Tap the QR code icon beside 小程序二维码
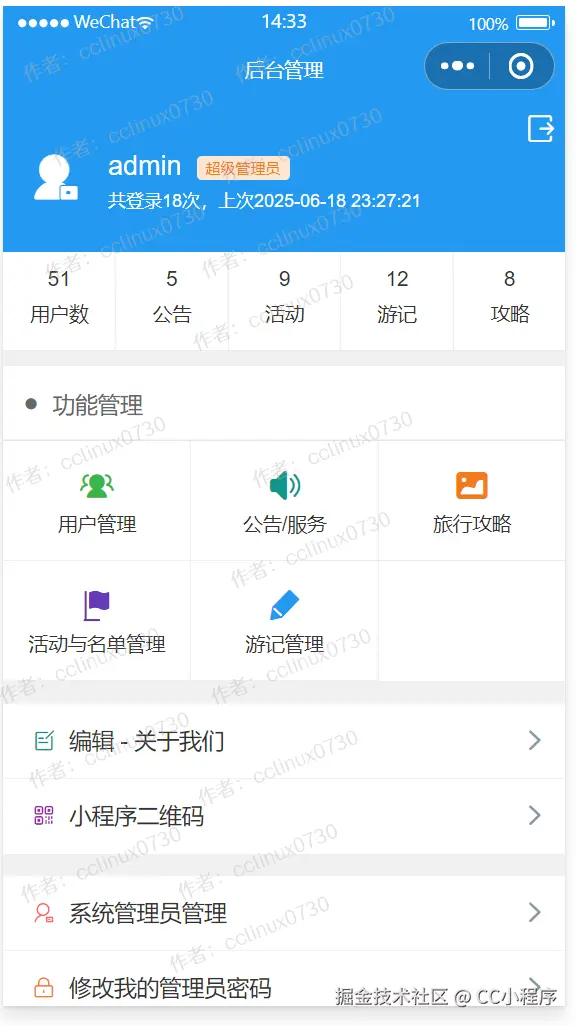The width and height of the screenshot is (576, 1026). pyautogui.click(x=44, y=815)
